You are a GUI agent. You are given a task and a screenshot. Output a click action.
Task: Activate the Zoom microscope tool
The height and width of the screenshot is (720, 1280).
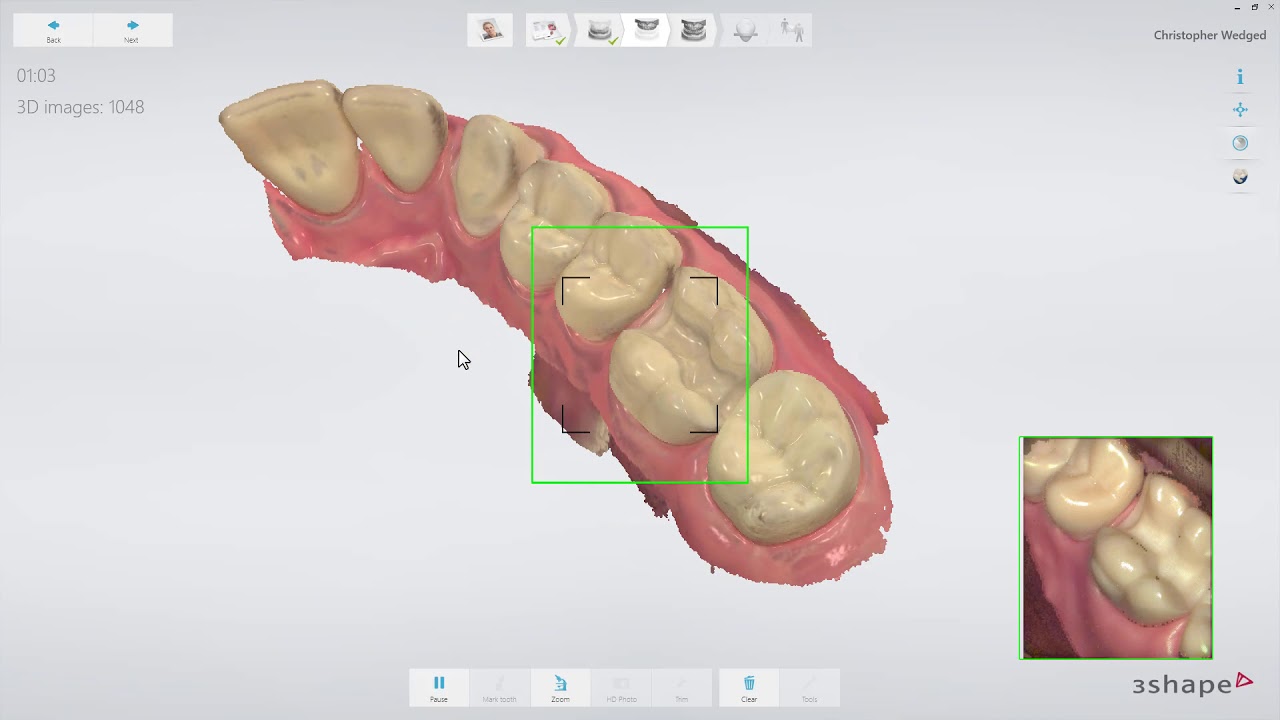point(560,688)
